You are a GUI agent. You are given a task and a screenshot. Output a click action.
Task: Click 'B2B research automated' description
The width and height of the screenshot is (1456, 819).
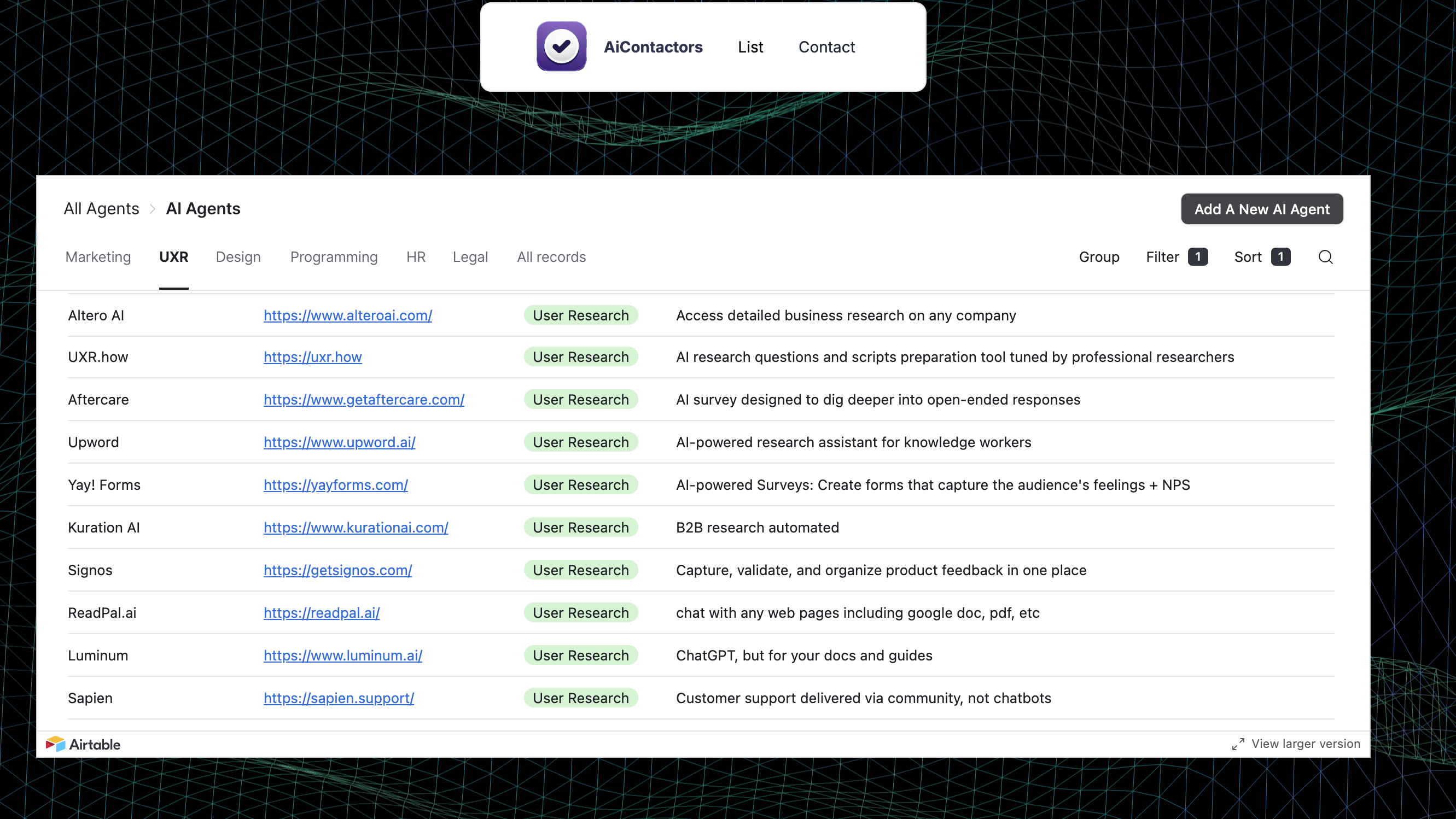(x=758, y=528)
